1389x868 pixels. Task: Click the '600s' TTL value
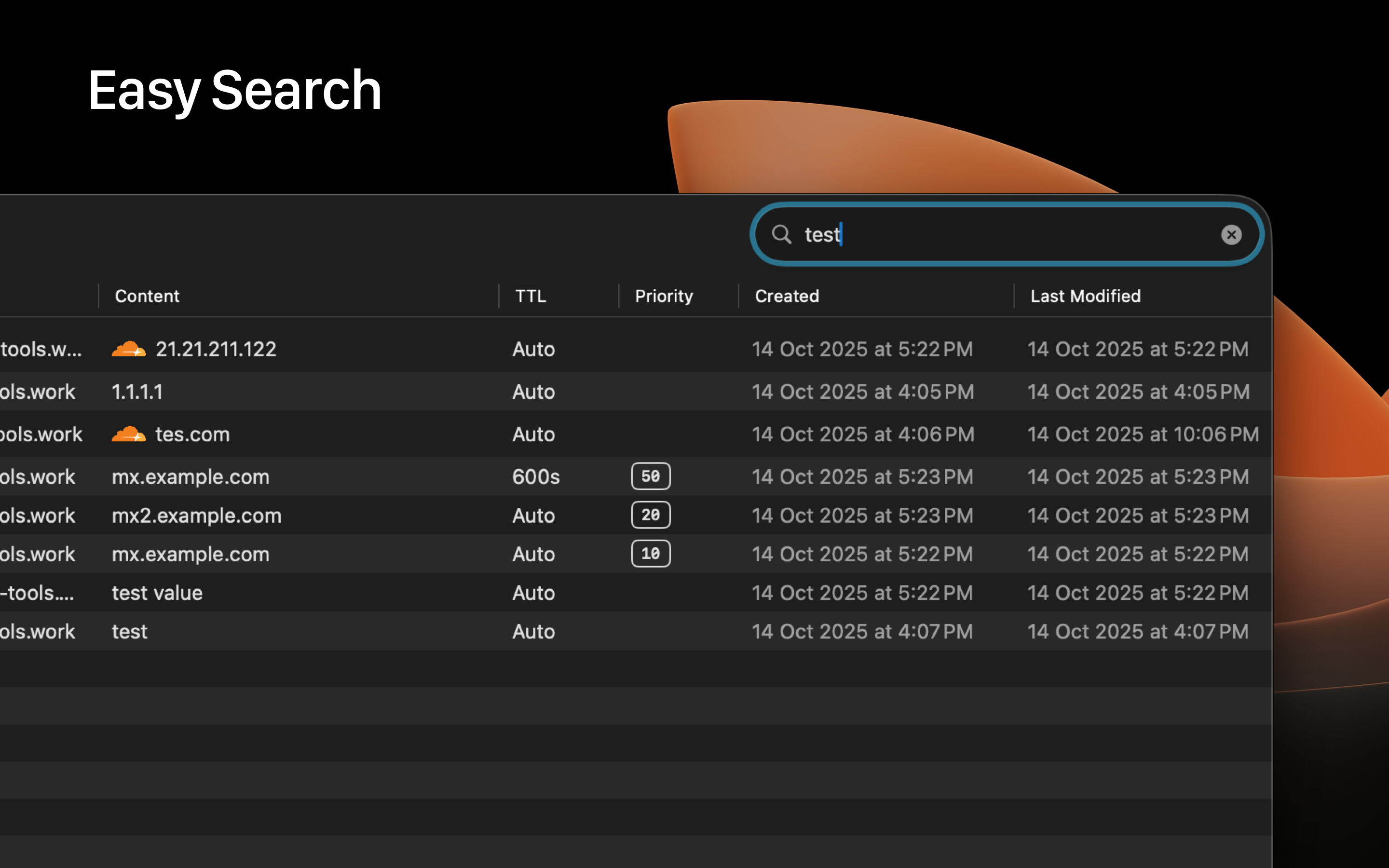click(x=535, y=476)
